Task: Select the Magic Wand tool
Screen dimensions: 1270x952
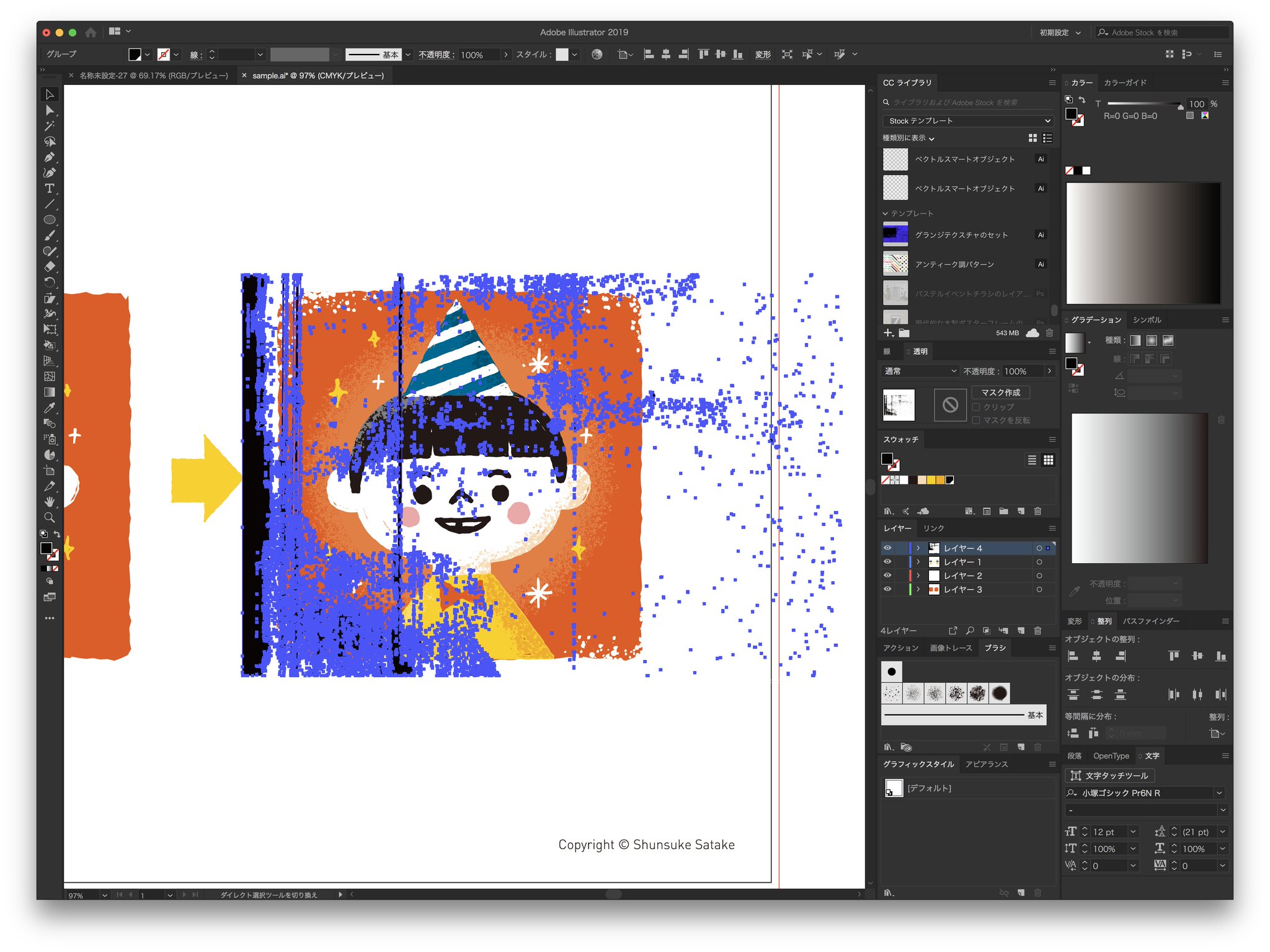Action: (50, 126)
